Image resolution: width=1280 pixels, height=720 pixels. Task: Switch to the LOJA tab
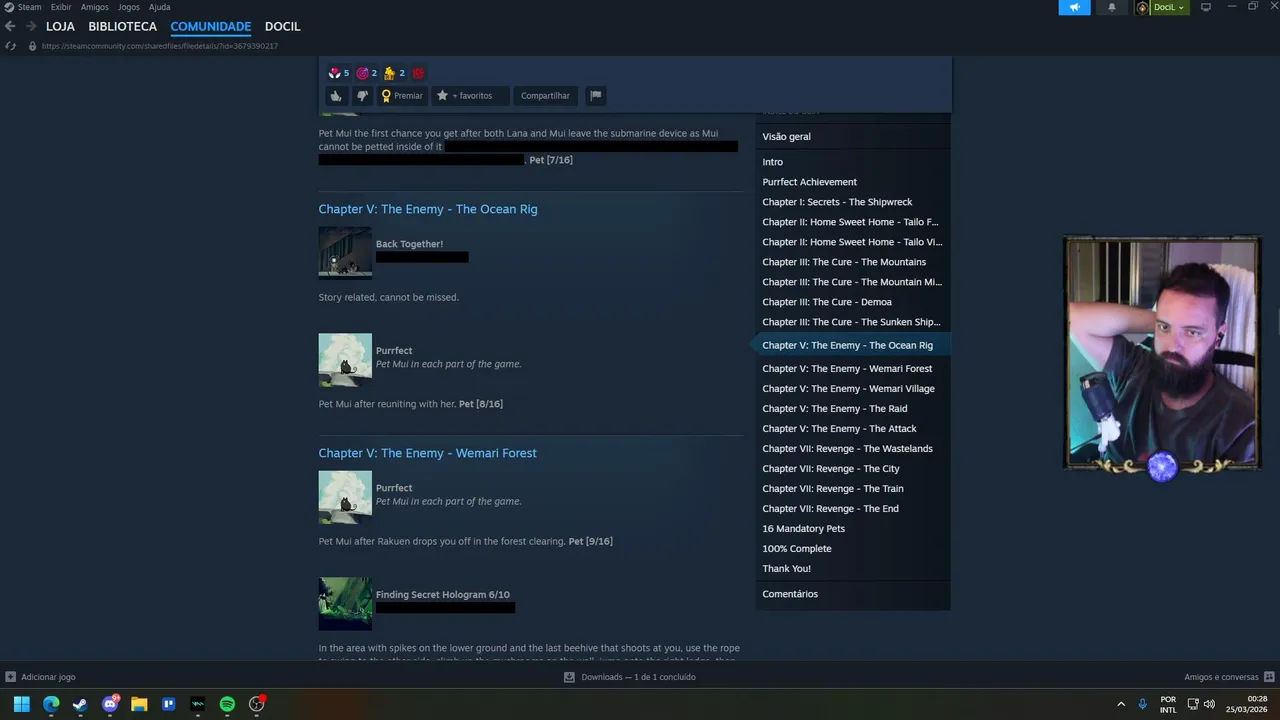click(x=60, y=26)
